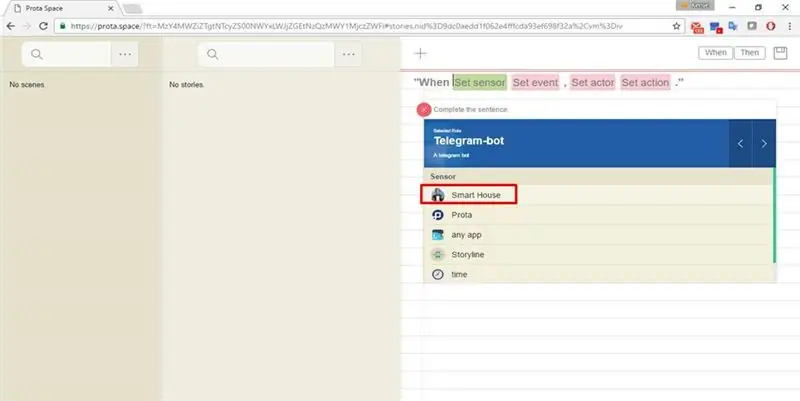800x401 pixels.
Task: Click the Then button
Action: click(x=749, y=53)
